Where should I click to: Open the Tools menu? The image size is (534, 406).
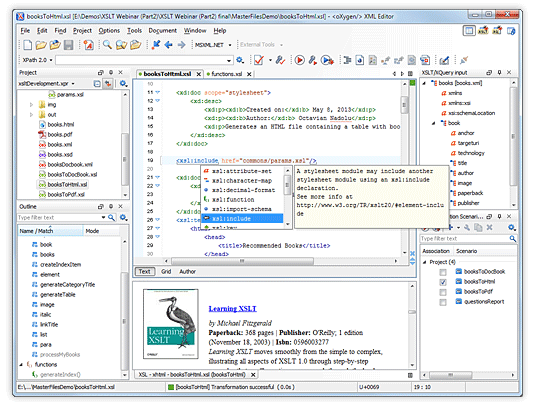click(x=134, y=31)
